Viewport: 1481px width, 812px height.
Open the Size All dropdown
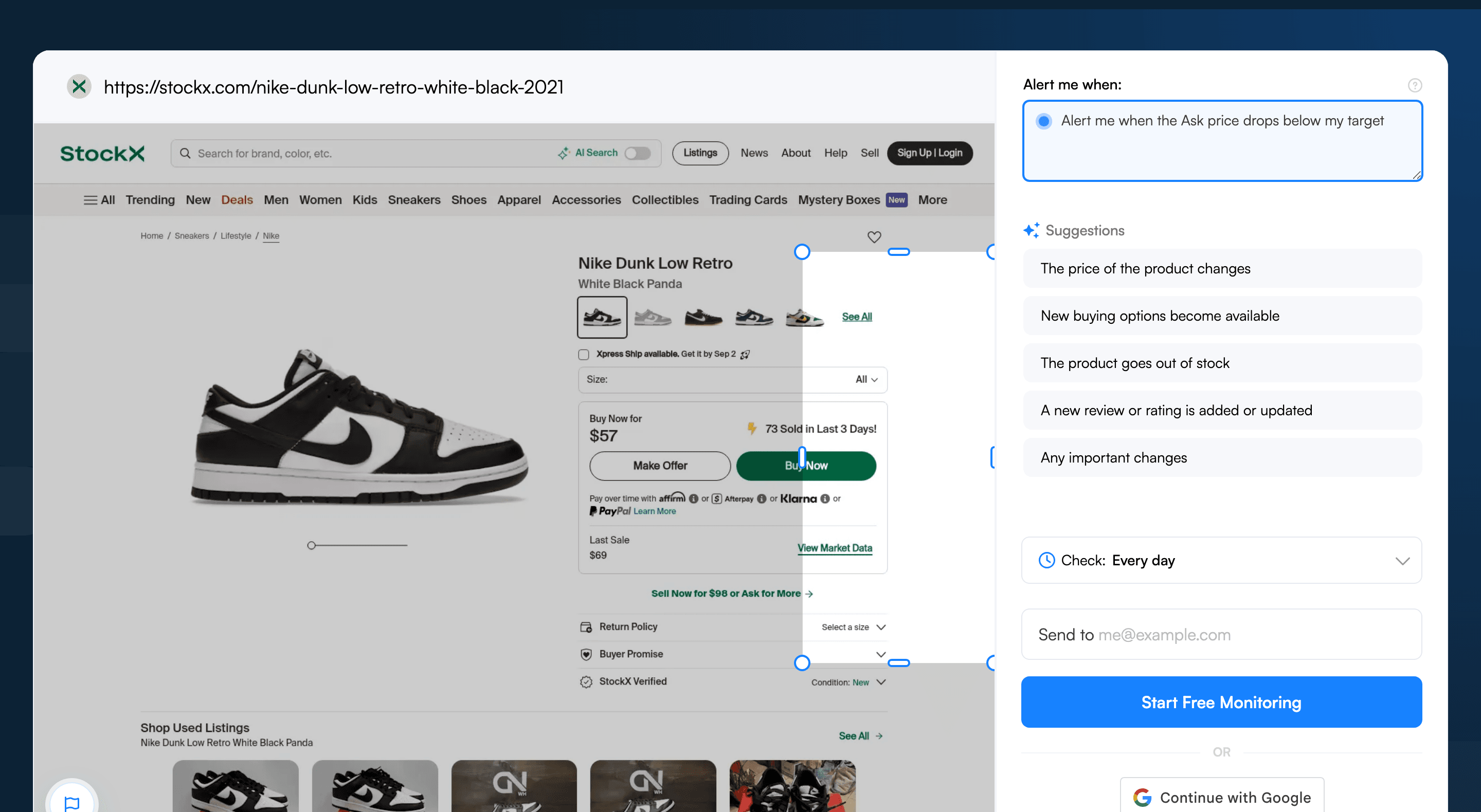click(x=732, y=380)
